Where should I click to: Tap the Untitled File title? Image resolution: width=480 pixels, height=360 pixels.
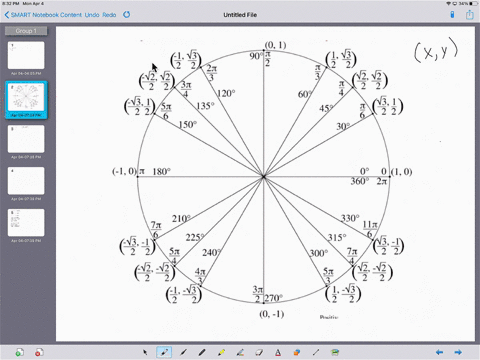[240, 15]
